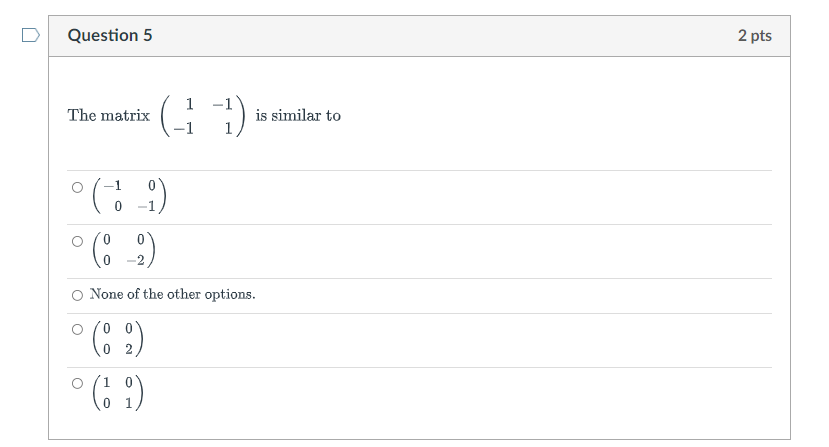Screen dimensions: 829x447
Task: Click the 'The matrix' prompt text
Action: 109,115
